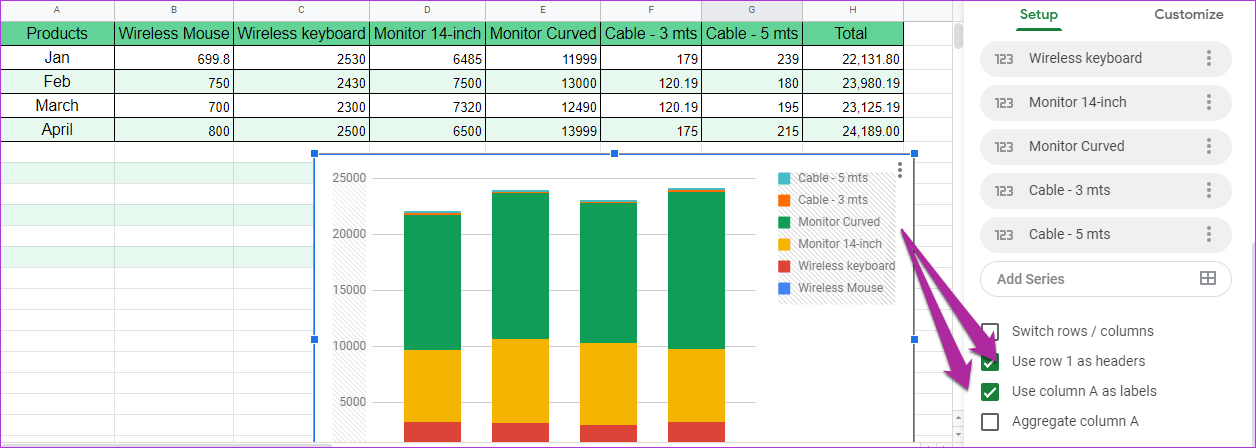Uncheck Use row 1 as headers
The height and width of the screenshot is (448, 1256).
(x=990, y=362)
